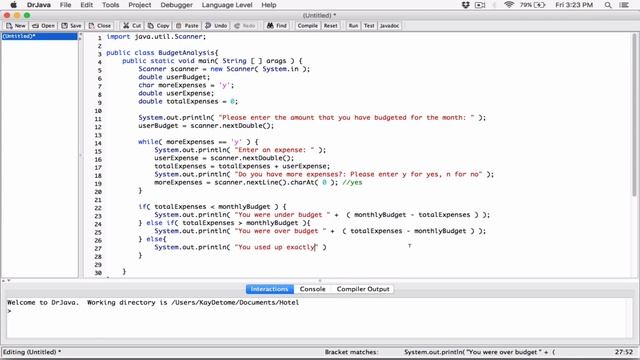Viewport: 640px width, 360px height.
Task: Open the Help menu
Action: click(x=269, y=5)
